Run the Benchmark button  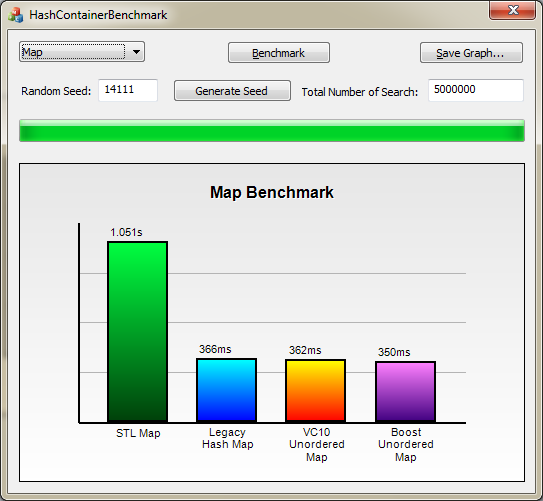tap(279, 53)
